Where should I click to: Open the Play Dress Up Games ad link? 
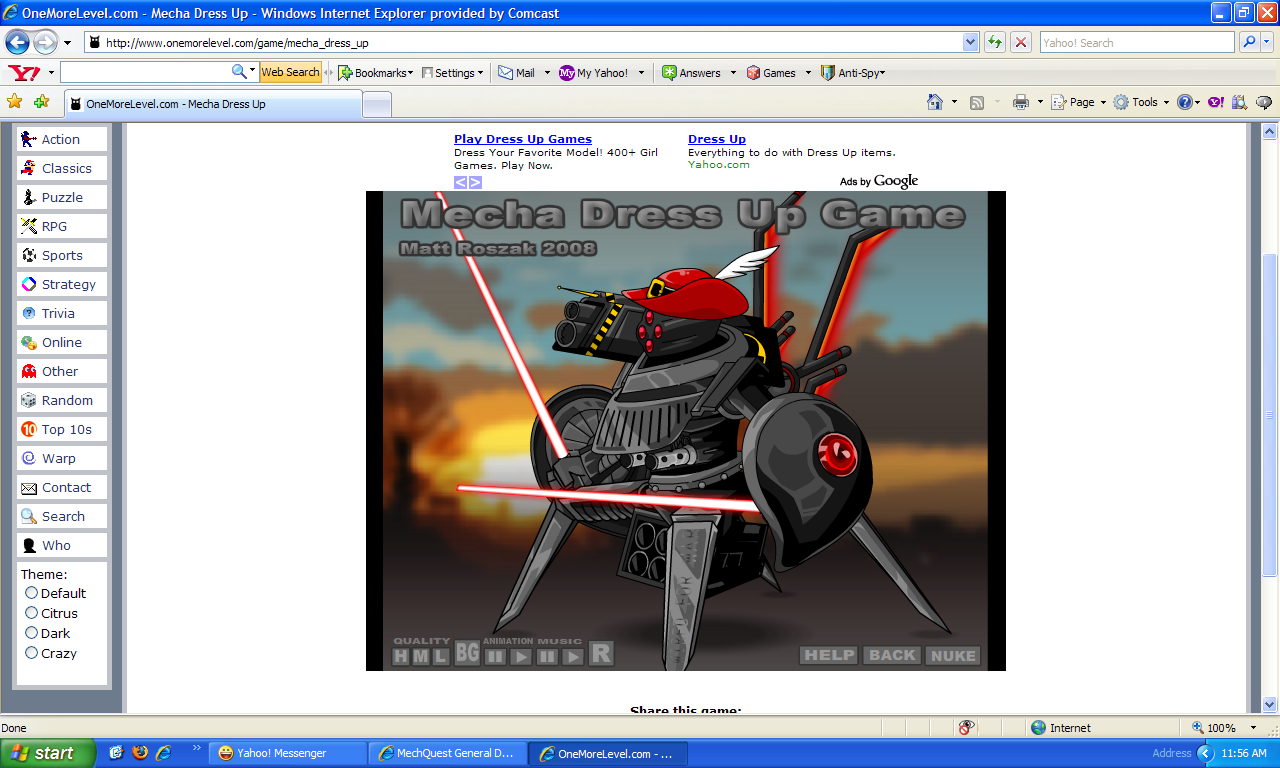522,139
